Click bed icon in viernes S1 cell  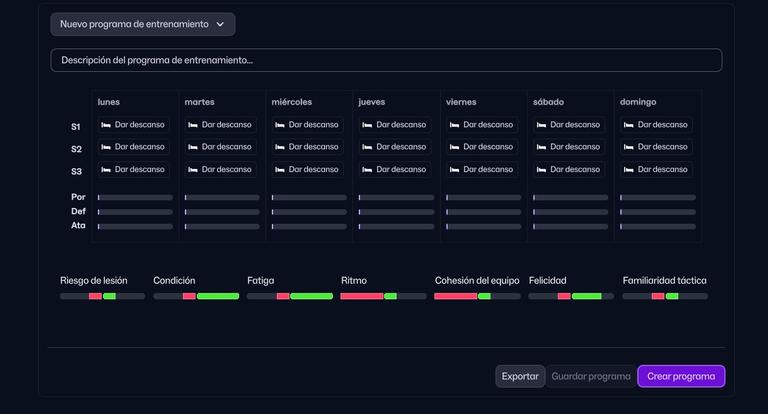pos(454,125)
